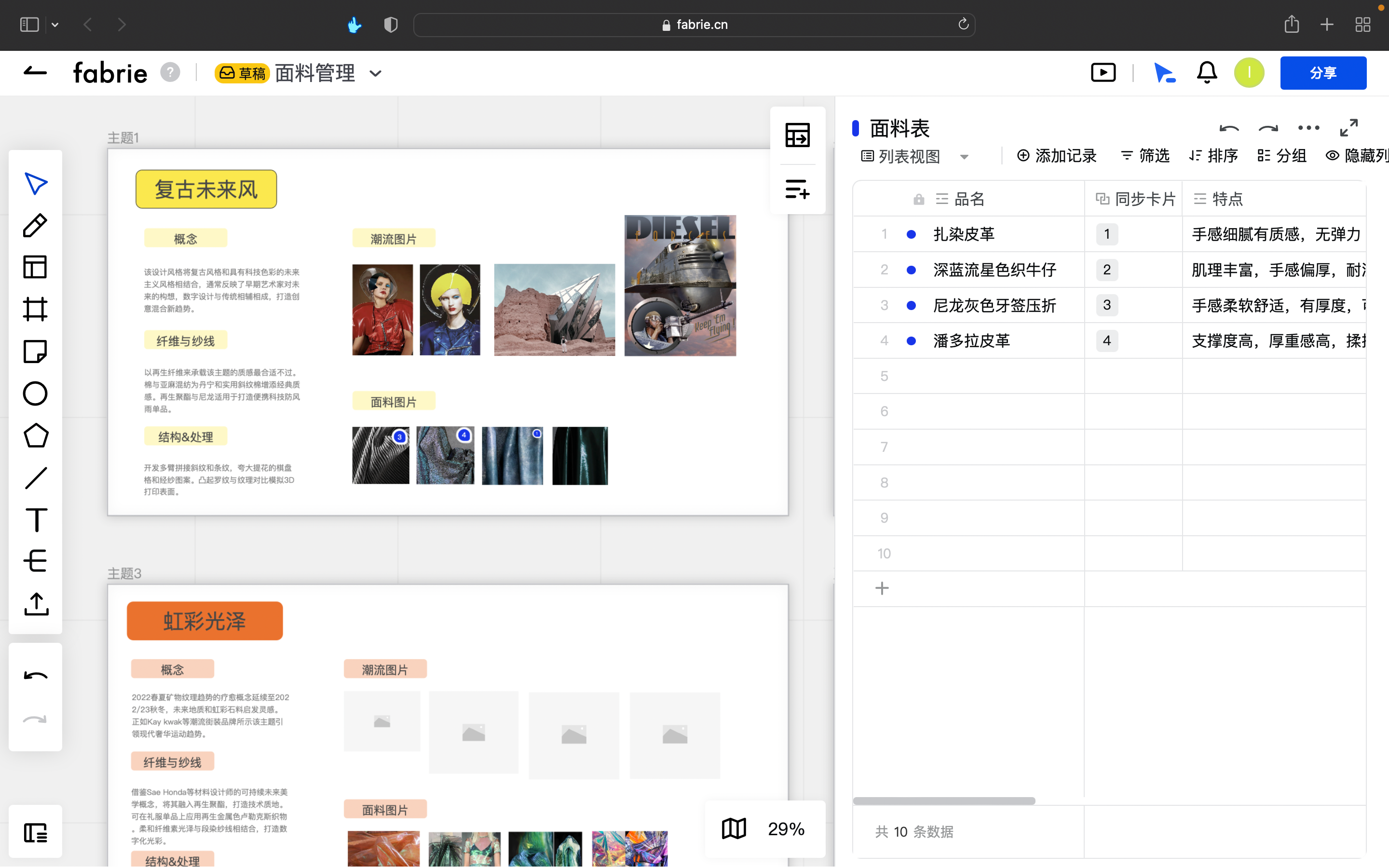The height and width of the screenshot is (868, 1389).
Task: Select the line drawing tool
Action: click(35, 477)
